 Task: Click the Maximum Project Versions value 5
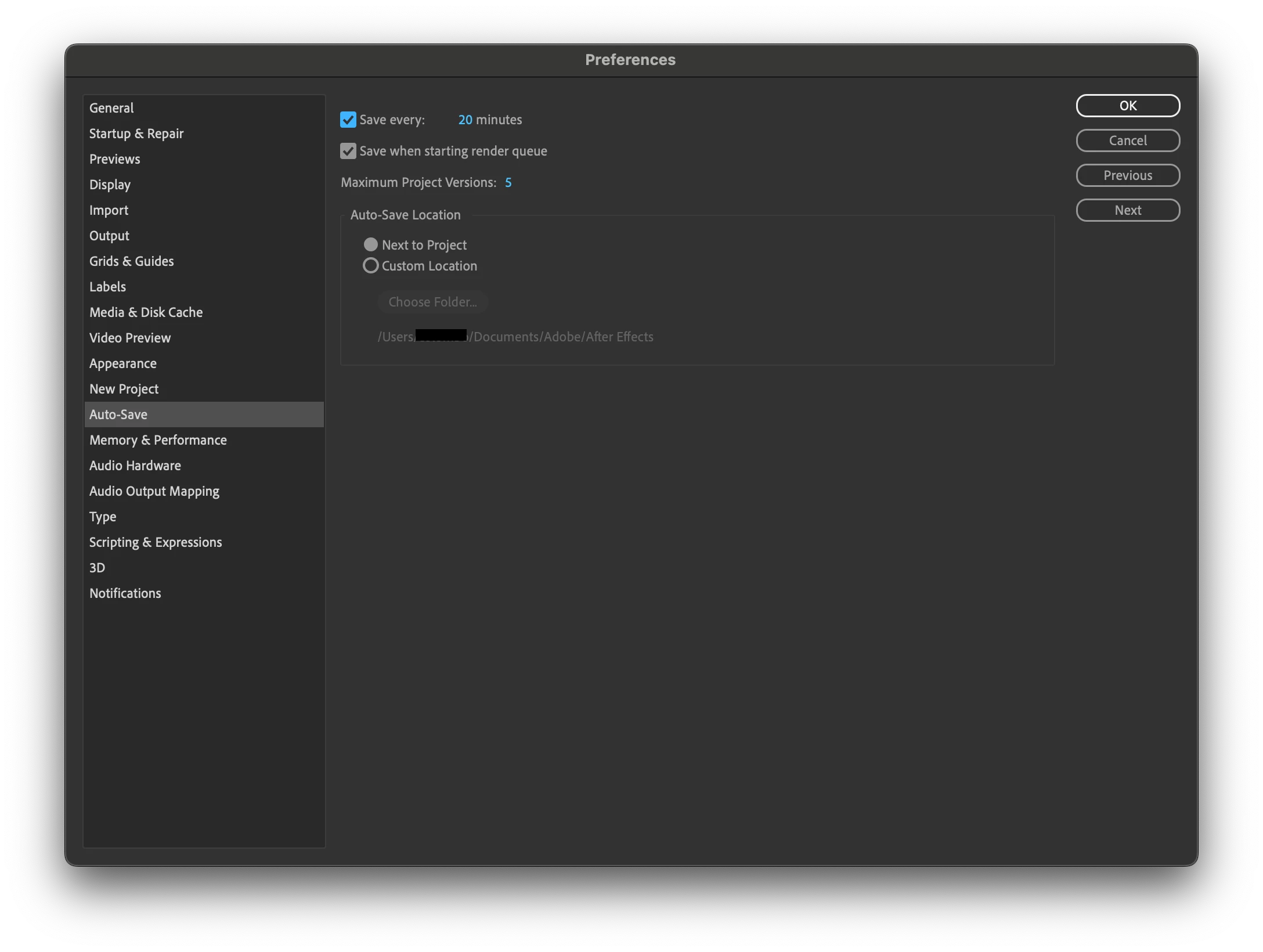click(x=508, y=182)
